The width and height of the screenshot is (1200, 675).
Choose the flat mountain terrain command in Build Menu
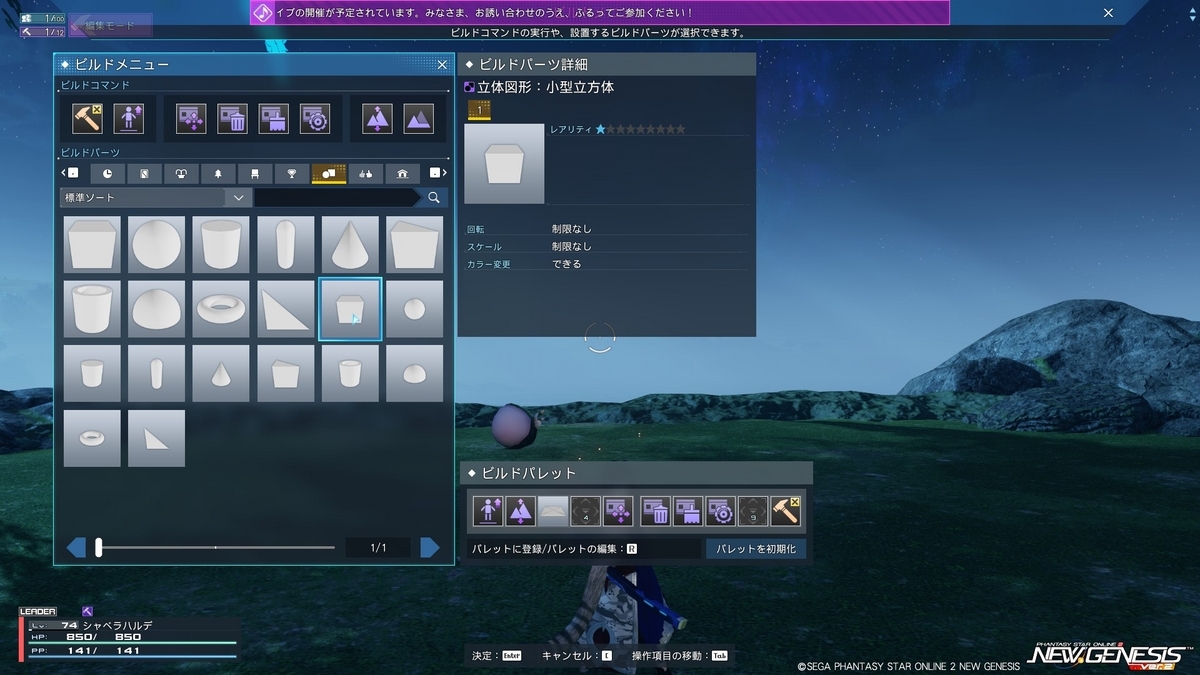418,118
